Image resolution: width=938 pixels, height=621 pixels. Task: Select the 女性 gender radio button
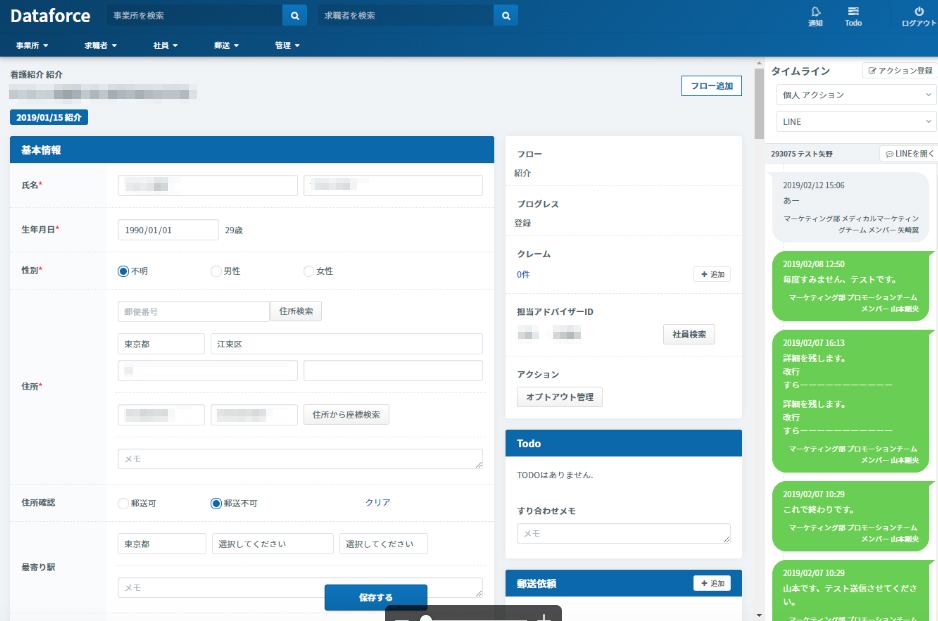tap(309, 271)
